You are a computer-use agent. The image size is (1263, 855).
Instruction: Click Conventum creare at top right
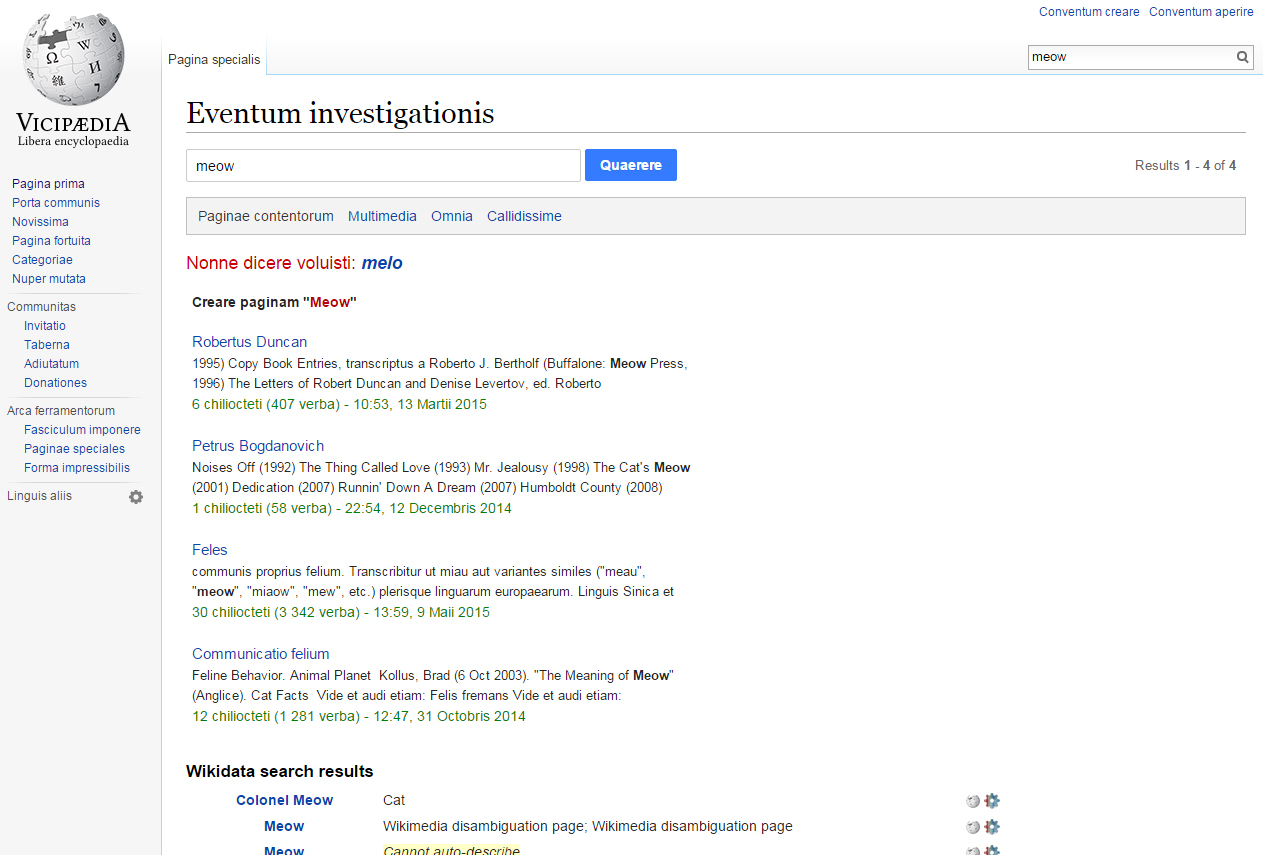tap(1088, 12)
